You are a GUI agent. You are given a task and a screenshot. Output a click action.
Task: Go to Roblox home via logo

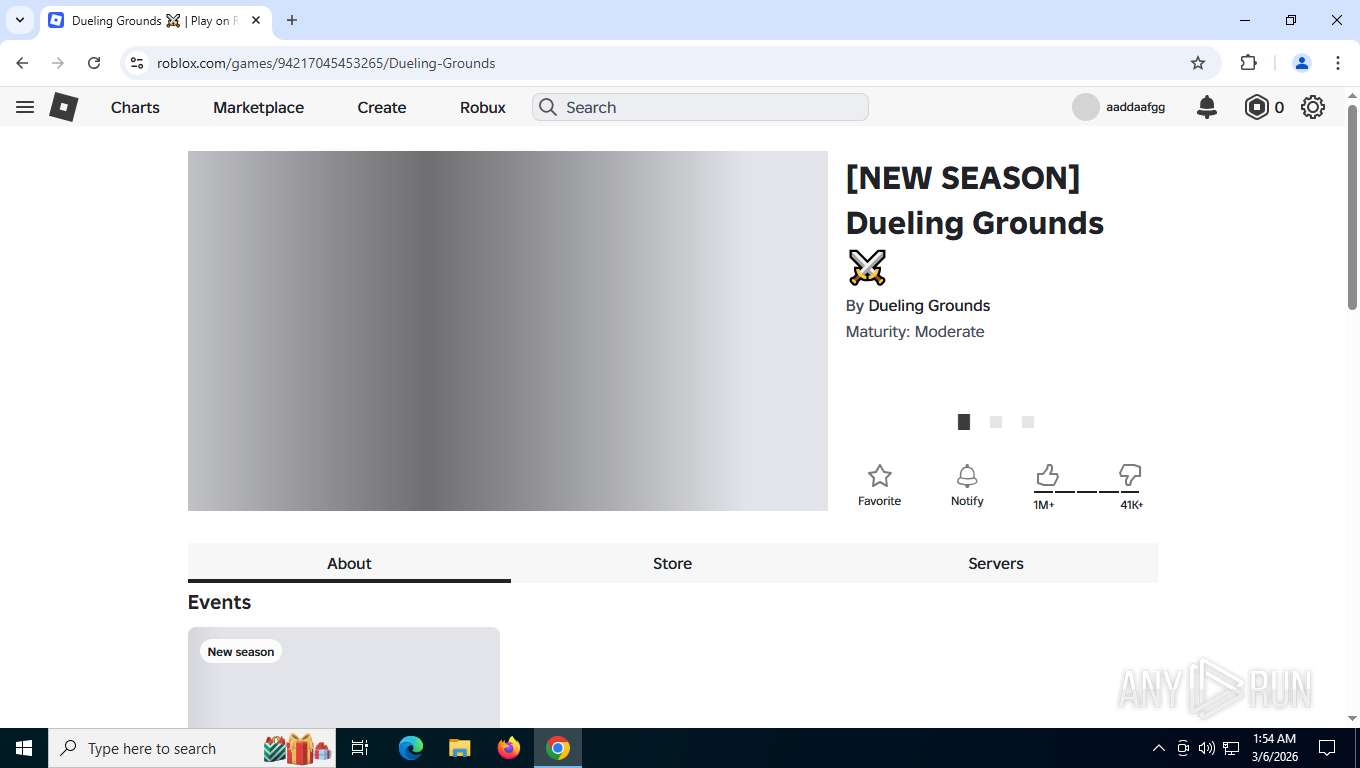pyautogui.click(x=64, y=107)
